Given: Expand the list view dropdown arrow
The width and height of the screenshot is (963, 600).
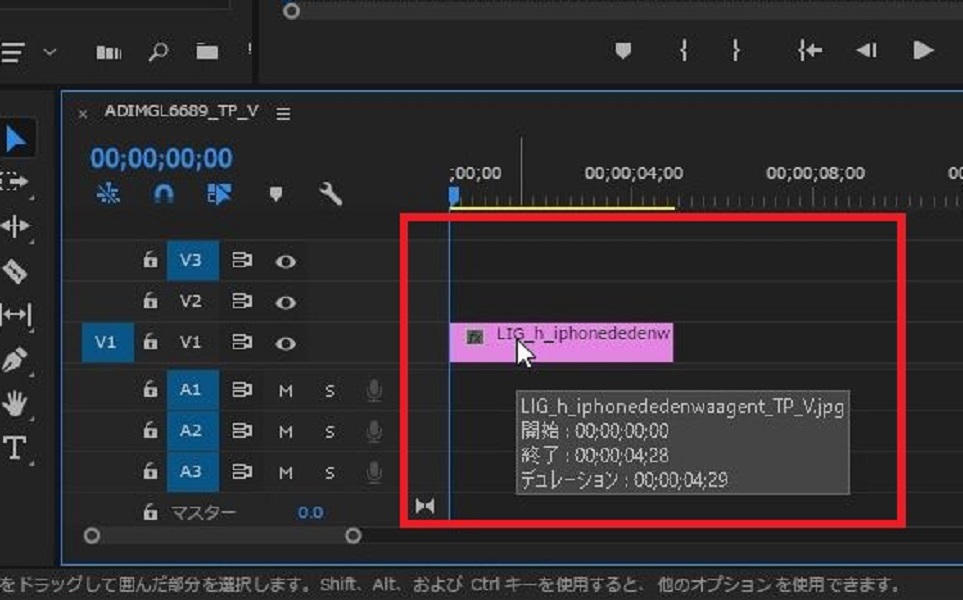Looking at the screenshot, I should tap(49, 52).
